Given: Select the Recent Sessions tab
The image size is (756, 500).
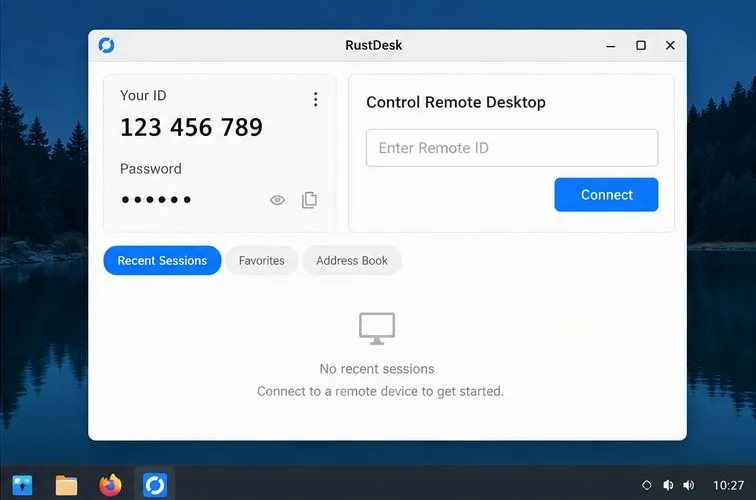Looking at the screenshot, I should [162, 260].
